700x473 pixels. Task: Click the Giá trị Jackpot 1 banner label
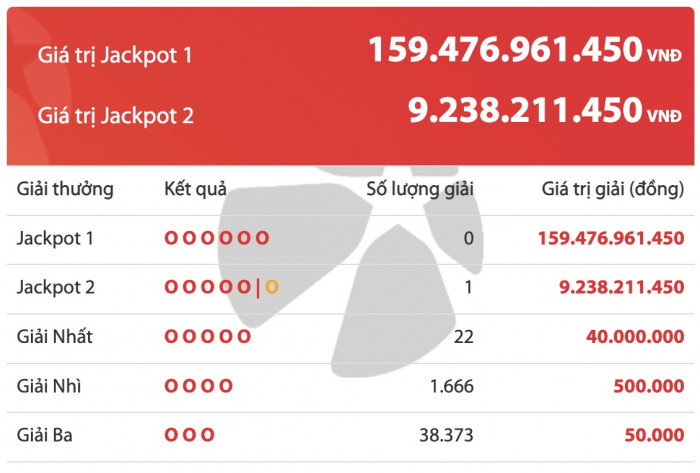tap(116, 54)
